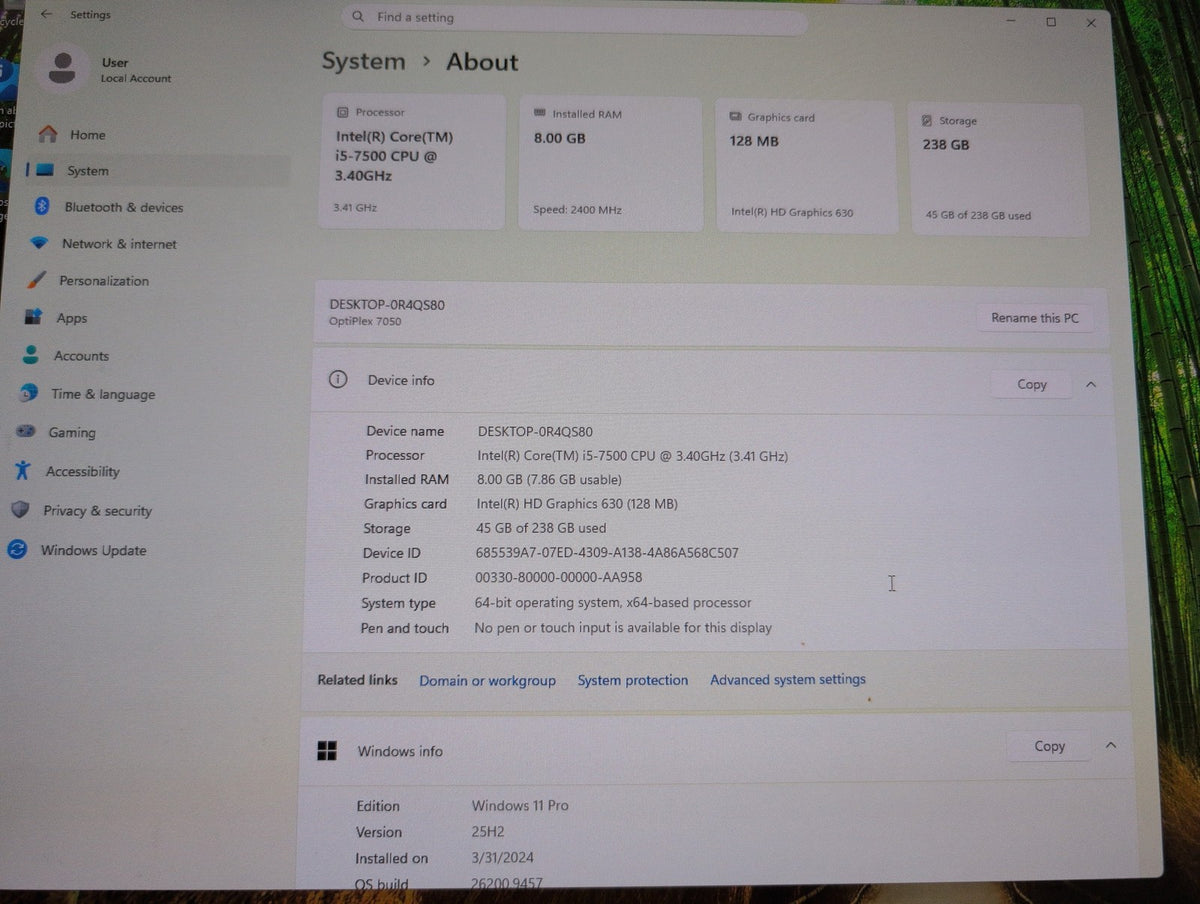Copy the Device info details
The width and height of the screenshot is (1200, 904).
tap(1032, 384)
